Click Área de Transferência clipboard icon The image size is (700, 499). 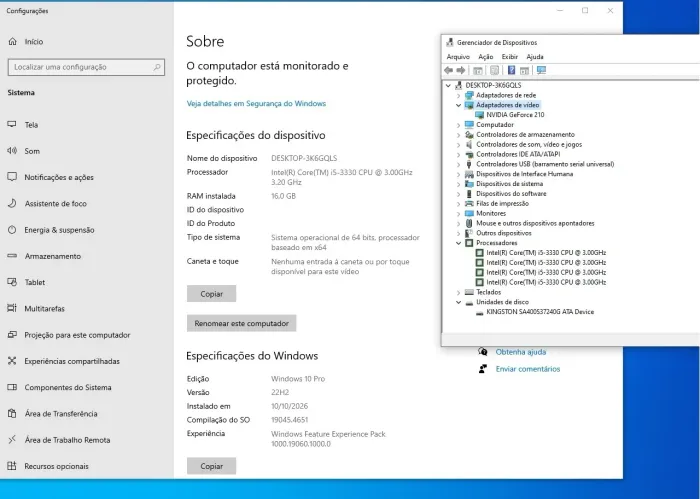pos(12,414)
